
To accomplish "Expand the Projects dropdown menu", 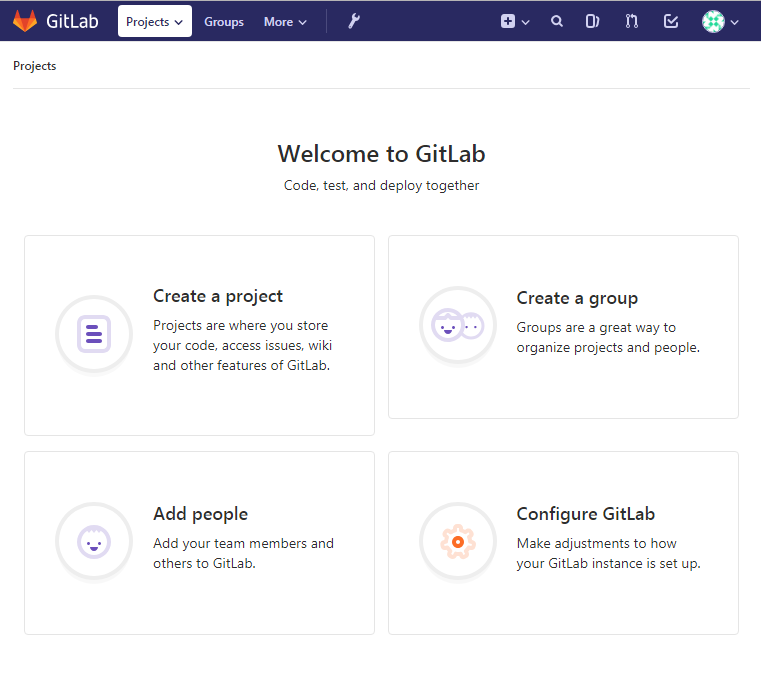I will (x=154, y=21).
